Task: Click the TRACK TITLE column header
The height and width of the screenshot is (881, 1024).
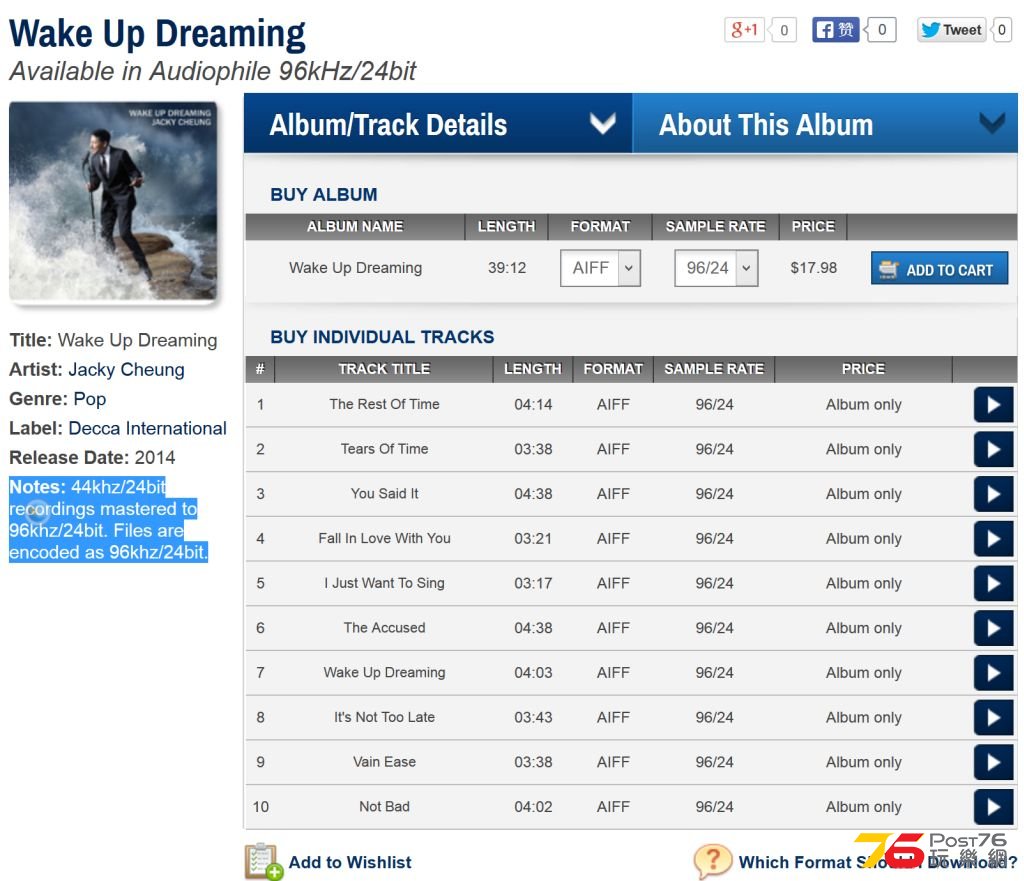Action: pyautogui.click(x=384, y=369)
